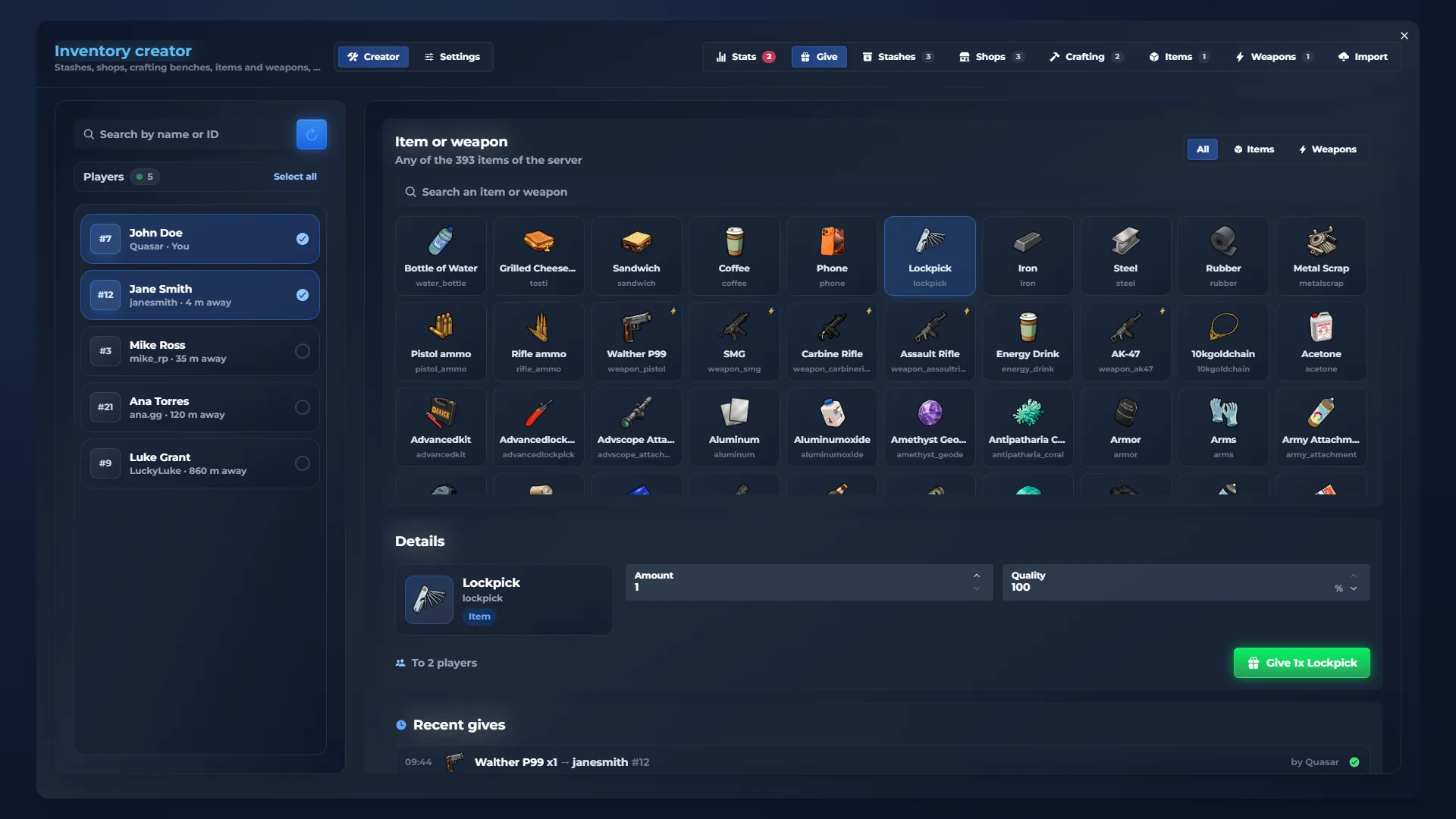This screenshot has height=819, width=1456.
Task: Open the Import tab
Action: [x=1363, y=57]
